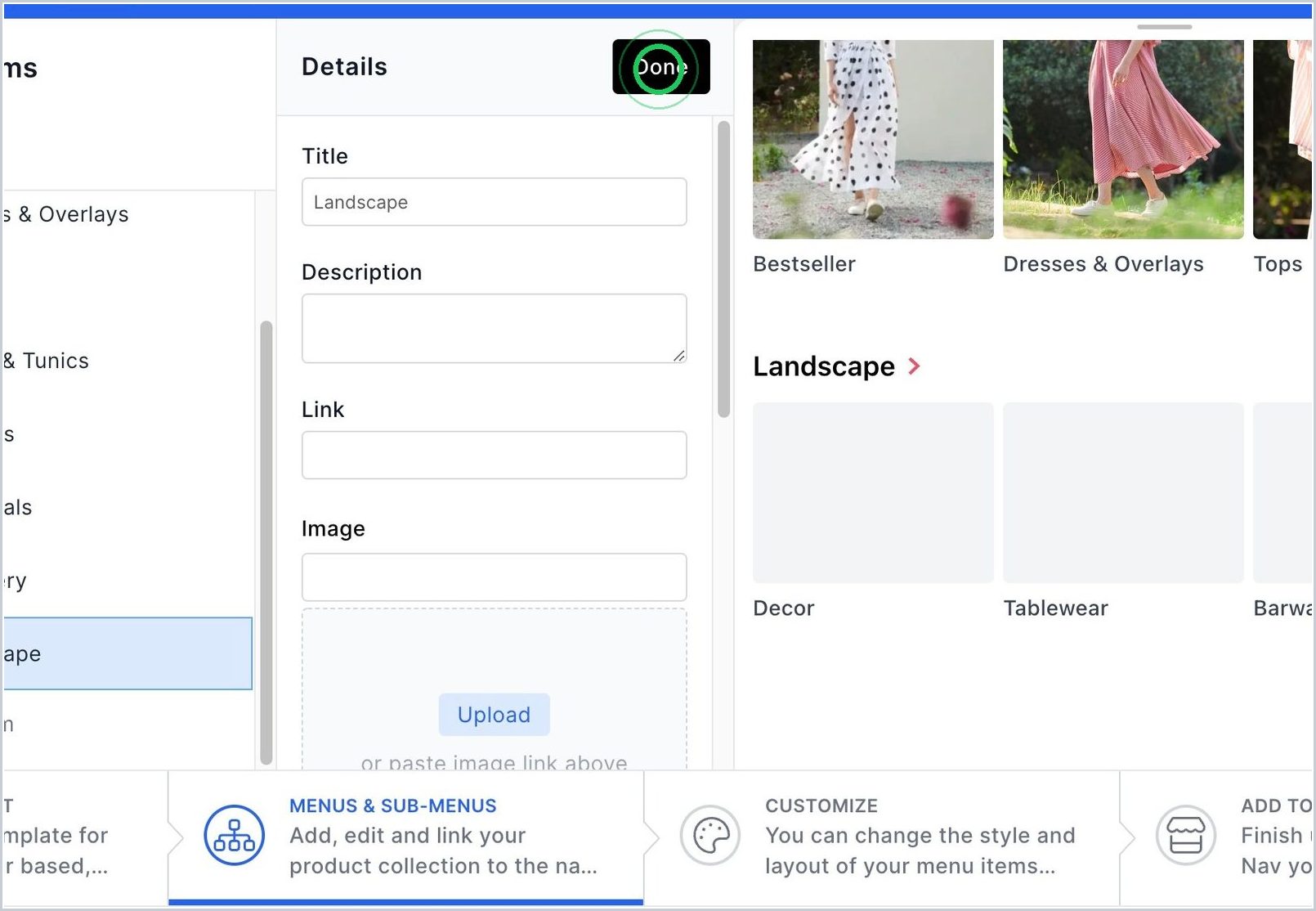Image resolution: width=1316 pixels, height=911 pixels.
Task: Click the drag handle atop the preview panel
Action: pyautogui.click(x=1165, y=27)
